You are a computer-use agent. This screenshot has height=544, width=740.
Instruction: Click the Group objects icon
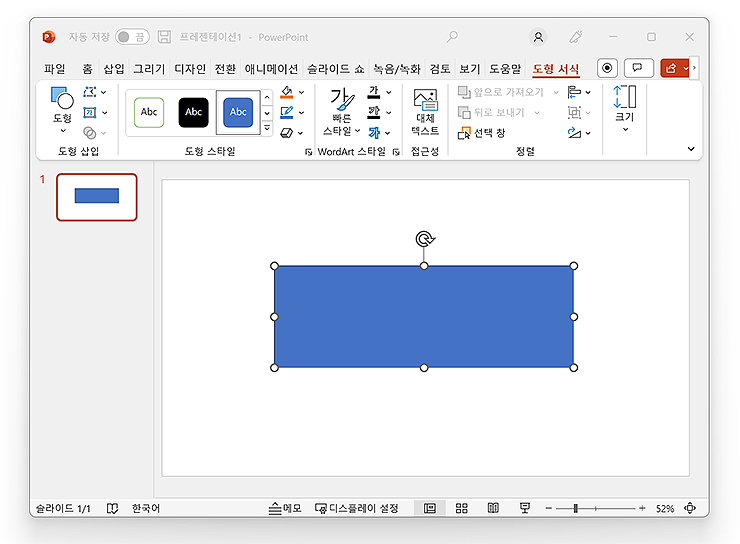pos(574,112)
